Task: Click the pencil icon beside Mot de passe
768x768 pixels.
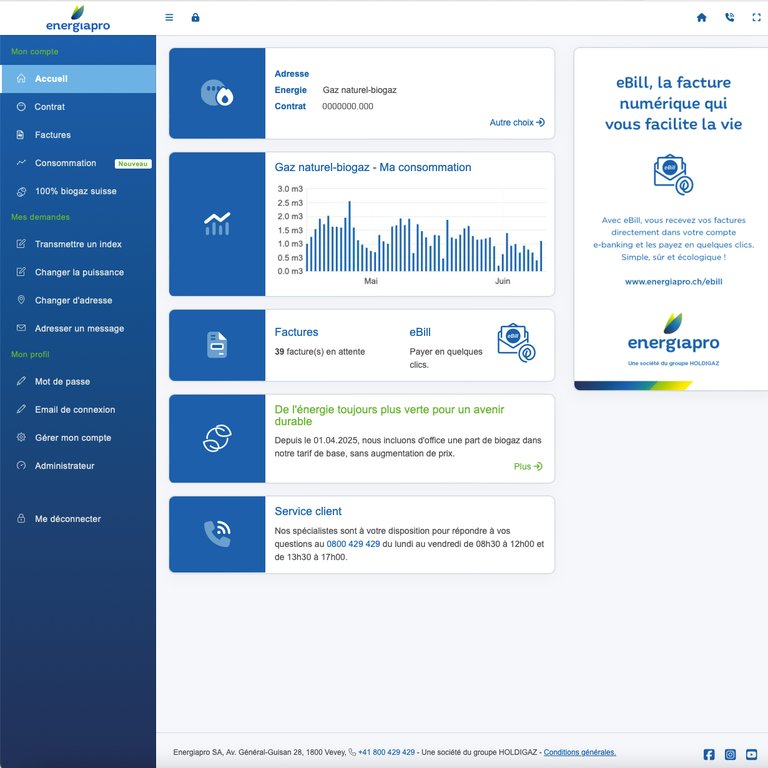Action: tap(21, 381)
